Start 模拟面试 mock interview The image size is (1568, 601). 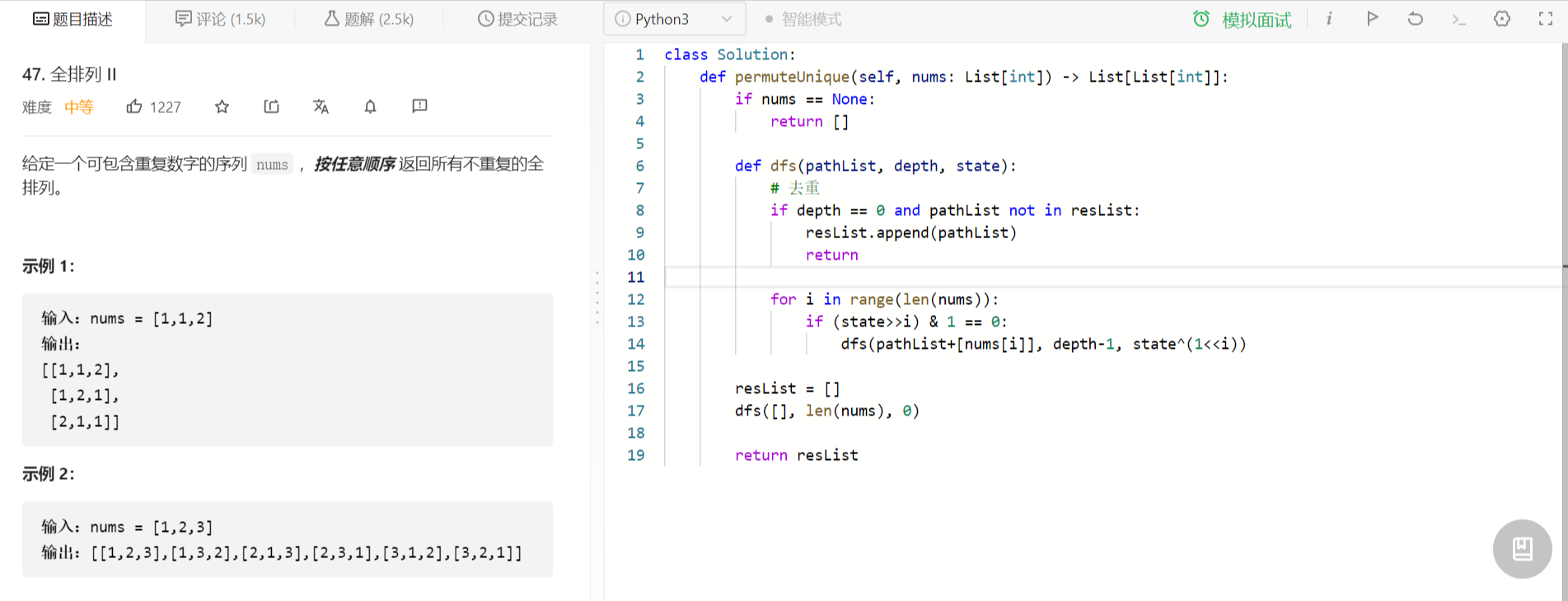(x=1243, y=19)
